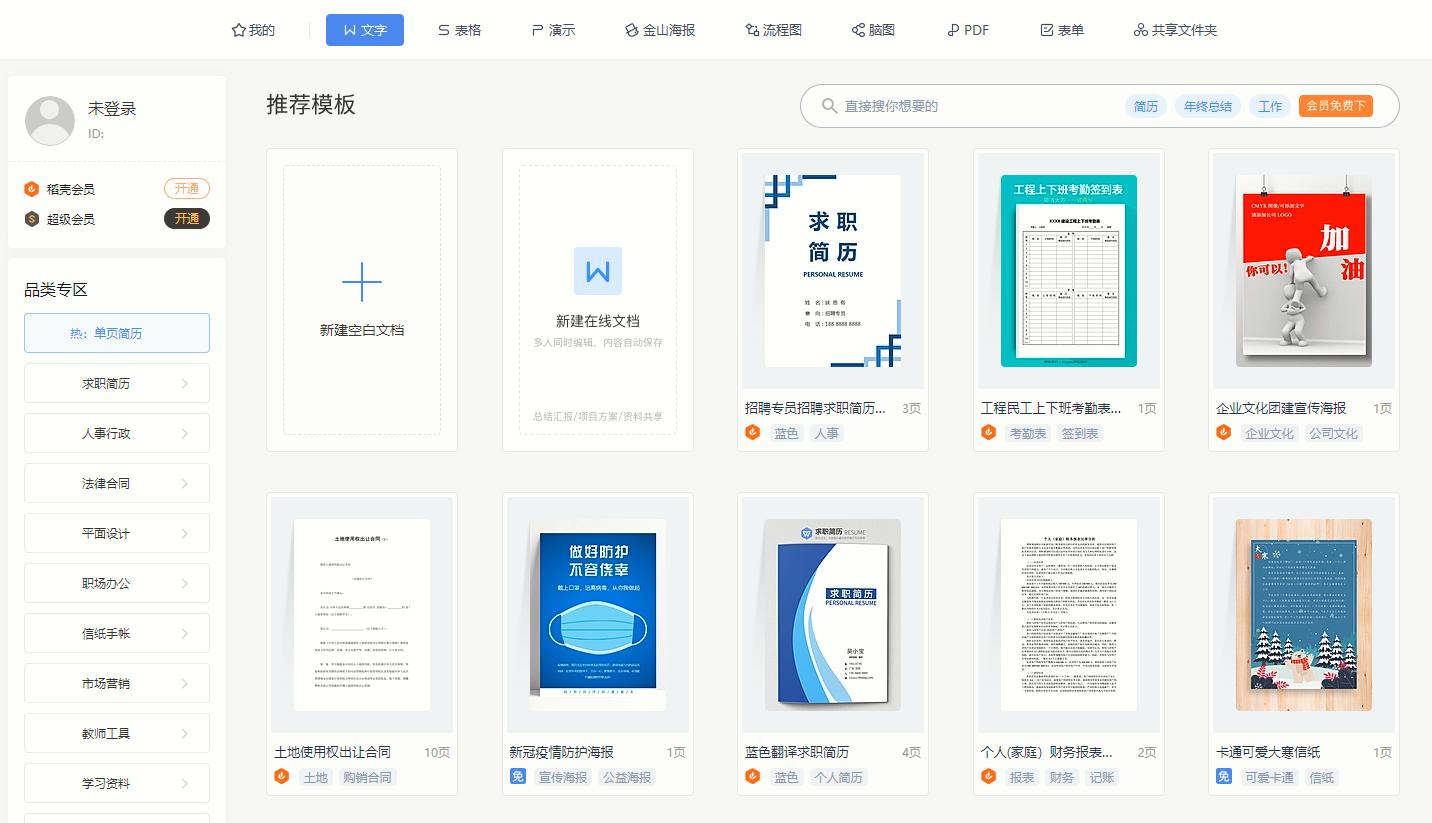Open the PDF section
The width and height of the screenshot is (1432, 823).
click(966, 30)
